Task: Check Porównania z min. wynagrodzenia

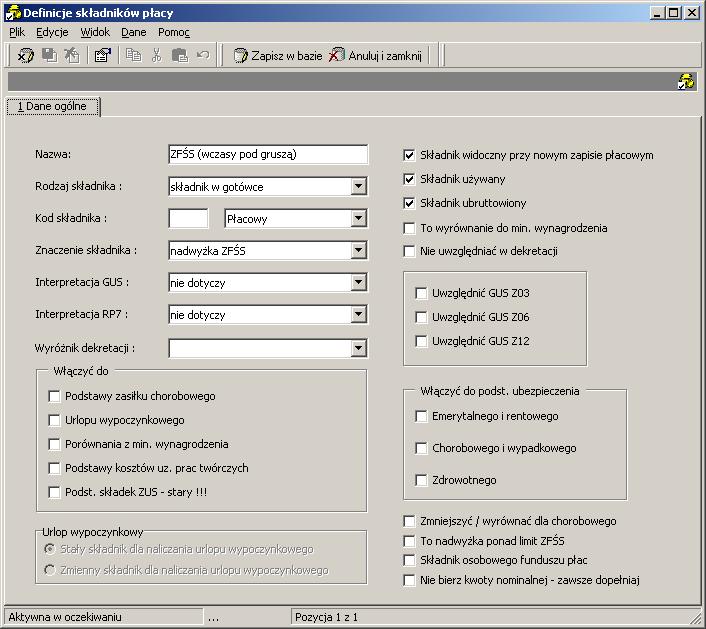Action: point(54,444)
